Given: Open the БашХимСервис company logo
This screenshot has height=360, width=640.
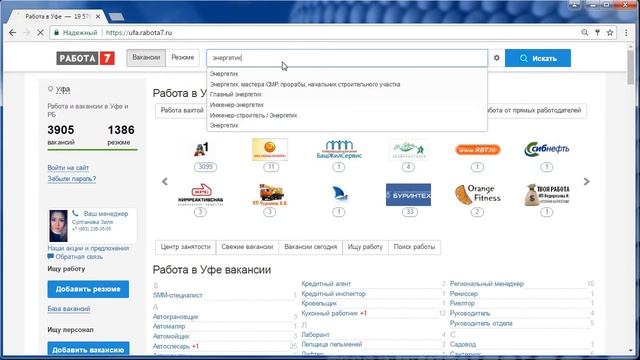Looking at the screenshot, I should [339, 149].
